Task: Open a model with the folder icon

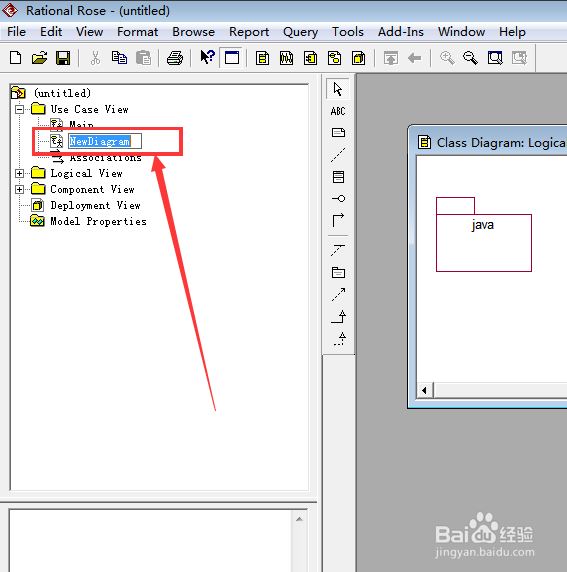Action: click(x=39, y=58)
